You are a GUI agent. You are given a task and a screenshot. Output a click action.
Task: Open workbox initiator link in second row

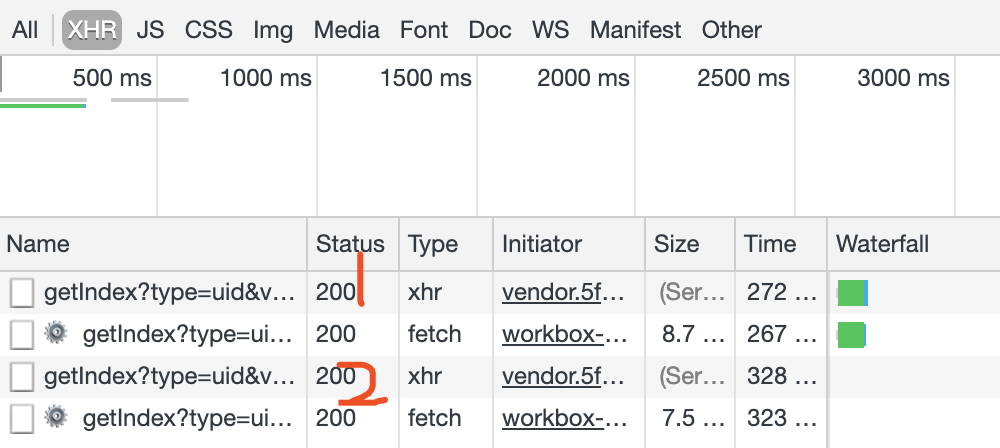563,334
